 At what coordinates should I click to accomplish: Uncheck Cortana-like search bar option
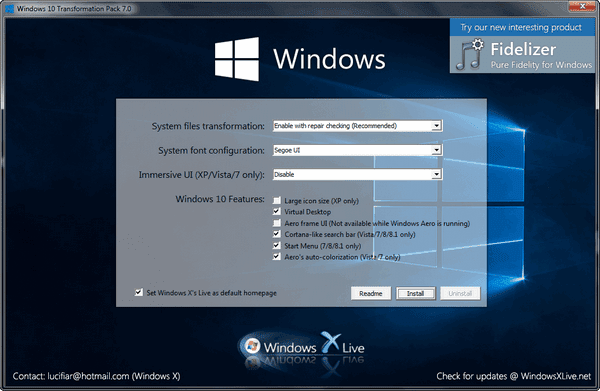coord(277,234)
